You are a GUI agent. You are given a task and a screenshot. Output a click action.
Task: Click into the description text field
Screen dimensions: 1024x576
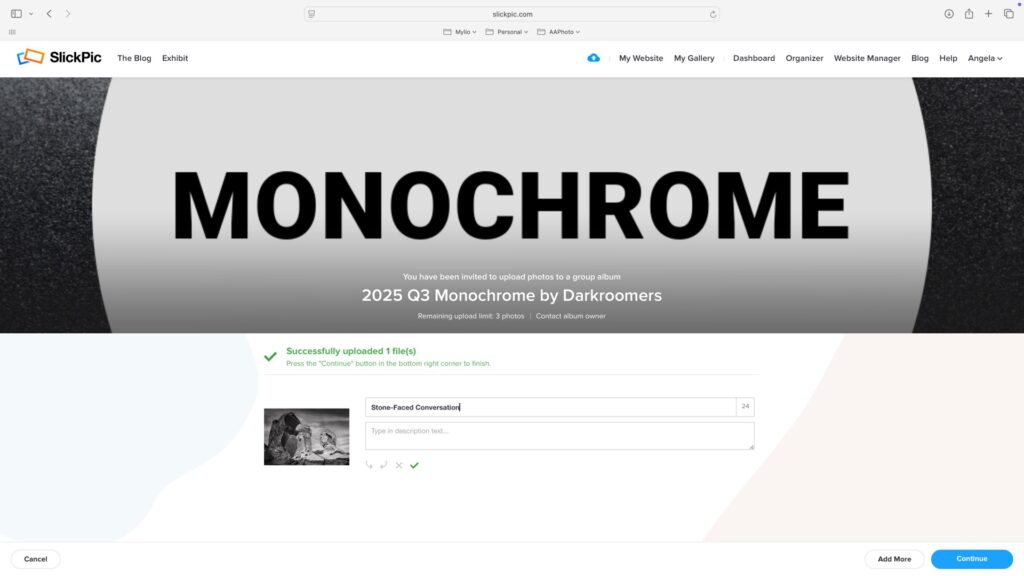pyautogui.click(x=559, y=435)
